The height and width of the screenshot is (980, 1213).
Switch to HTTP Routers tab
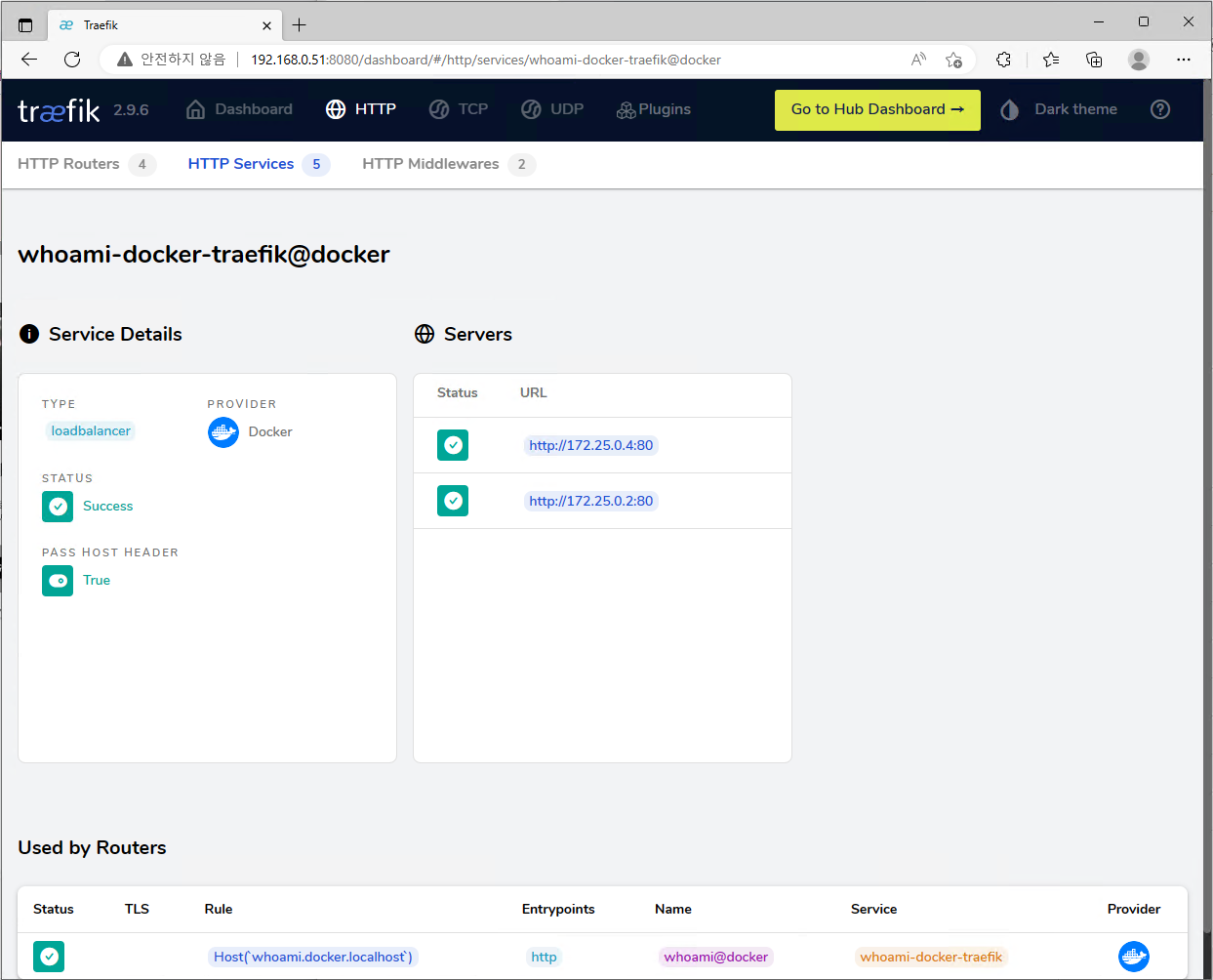[86, 164]
